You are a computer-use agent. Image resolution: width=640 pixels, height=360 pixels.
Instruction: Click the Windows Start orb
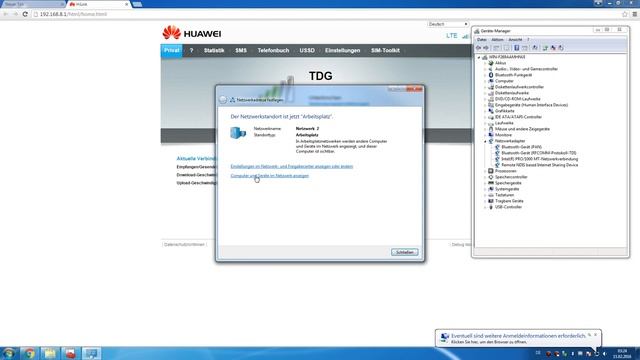pyautogui.click(x=9, y=353)
